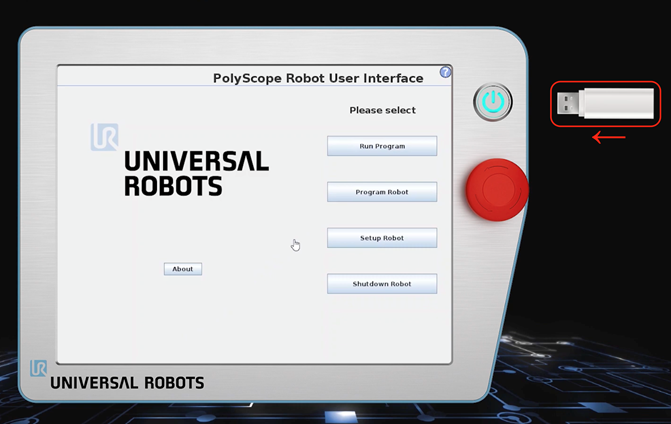Click the USB flash drive image
671x424 pixels.
click(x=605, y=104)
